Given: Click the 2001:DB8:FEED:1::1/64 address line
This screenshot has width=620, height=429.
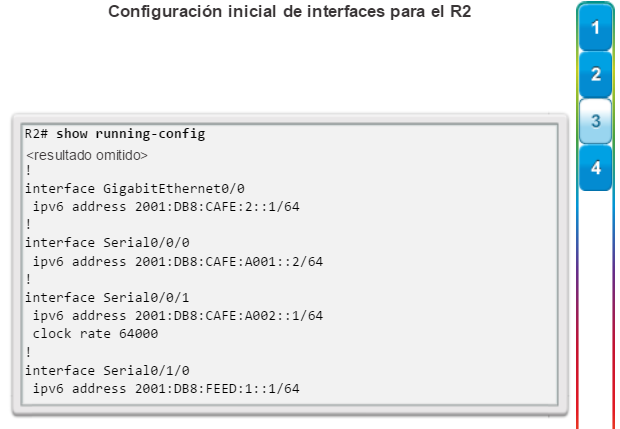Looking at the screenshot, I should click(x=166, y=389).
